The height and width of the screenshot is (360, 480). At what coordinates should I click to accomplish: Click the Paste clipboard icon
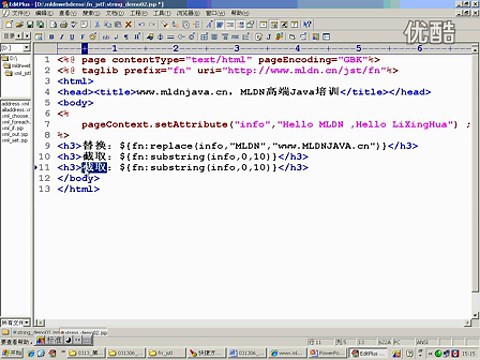[118, 24]
